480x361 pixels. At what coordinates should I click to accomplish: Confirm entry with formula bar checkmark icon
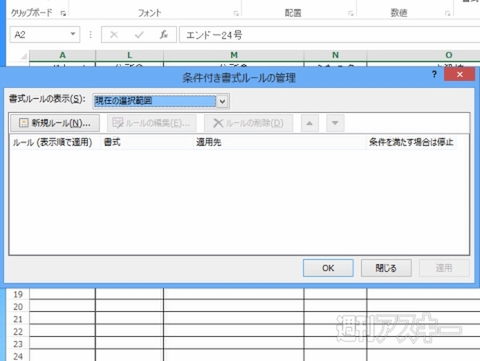click(x=139, y=35)
